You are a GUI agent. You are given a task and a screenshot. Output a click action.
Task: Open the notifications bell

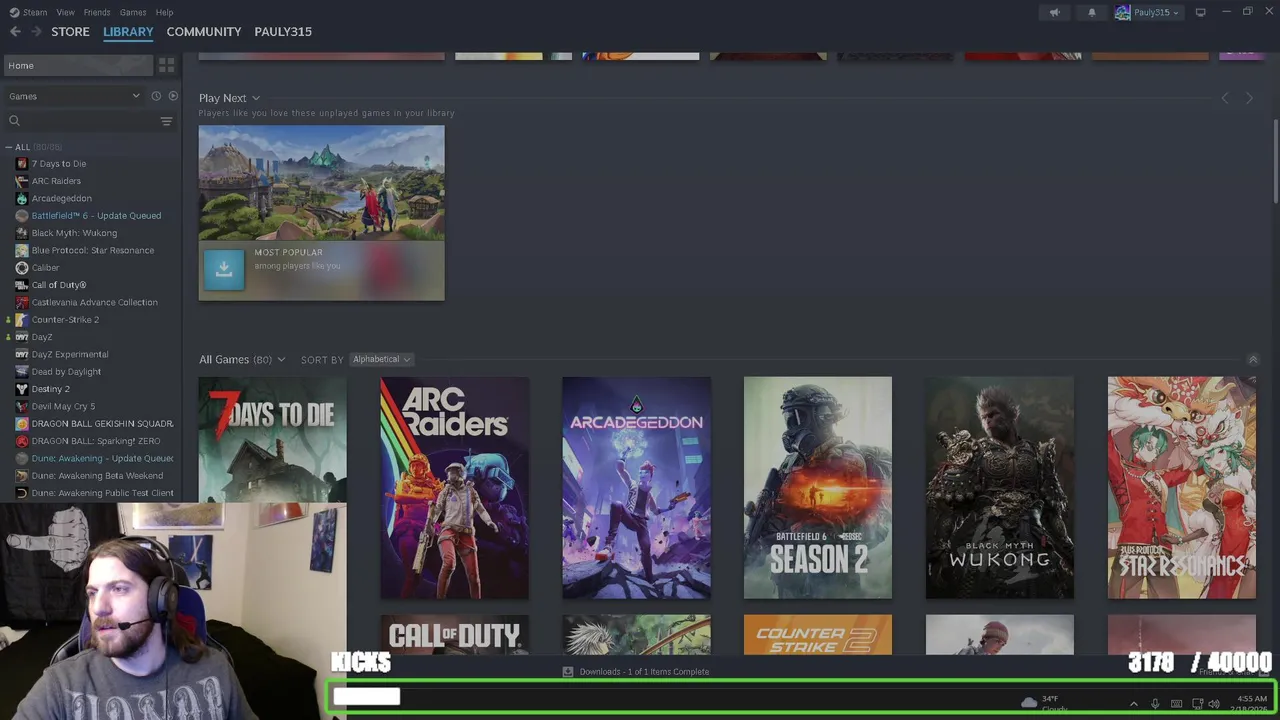point(1092,12)
